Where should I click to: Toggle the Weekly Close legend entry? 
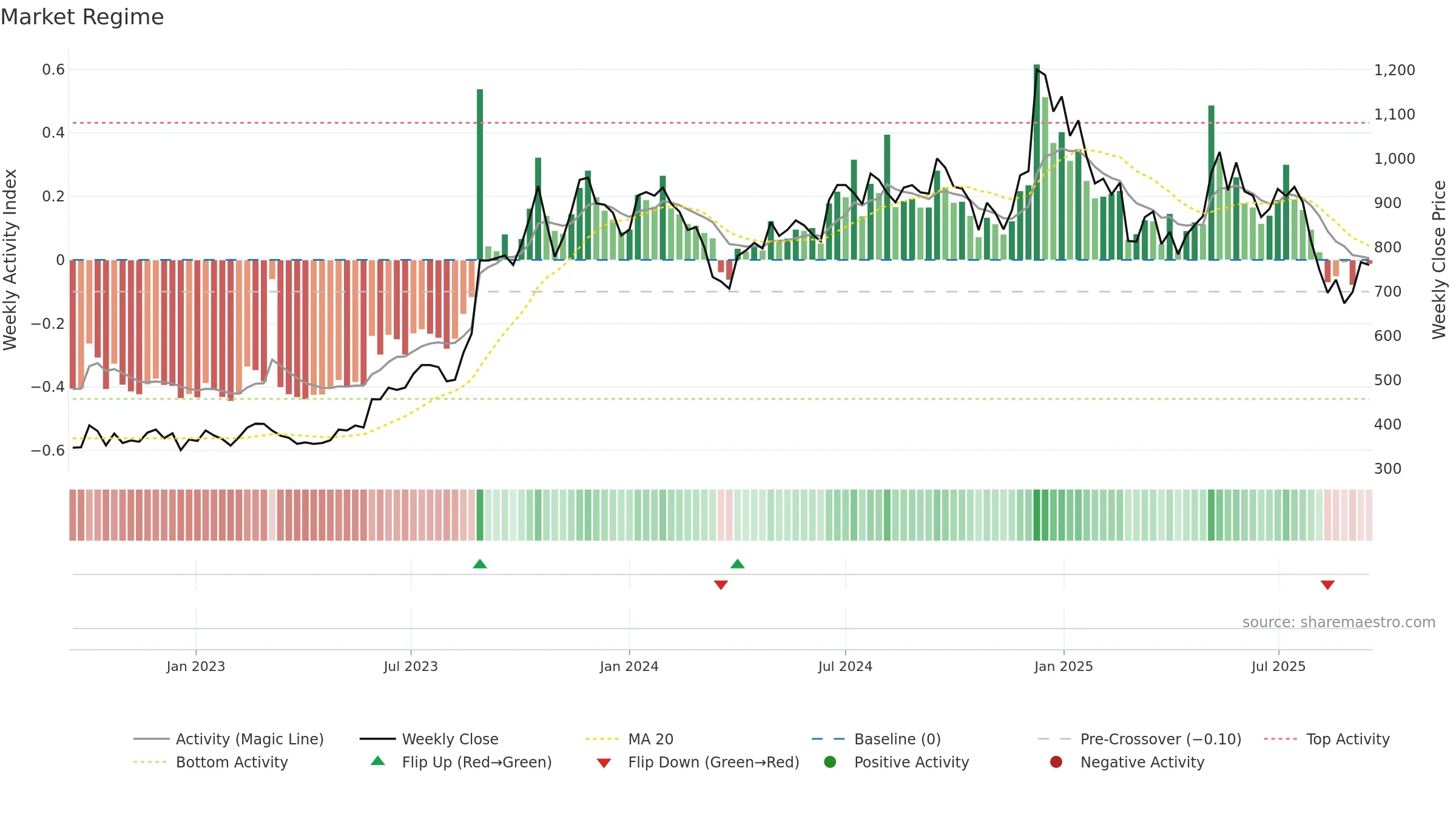point(429,739)
